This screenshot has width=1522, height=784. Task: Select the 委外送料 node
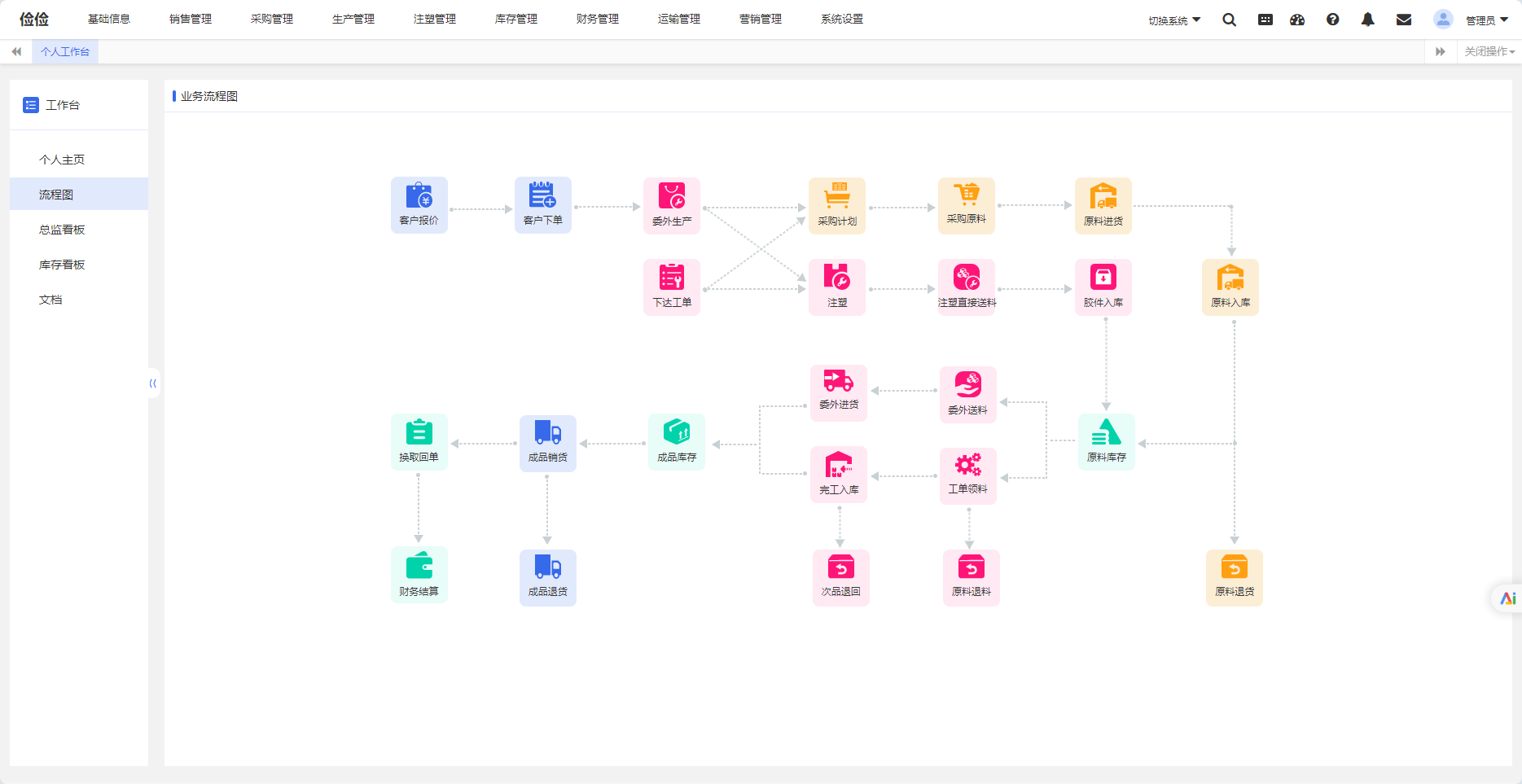[968, 395]
